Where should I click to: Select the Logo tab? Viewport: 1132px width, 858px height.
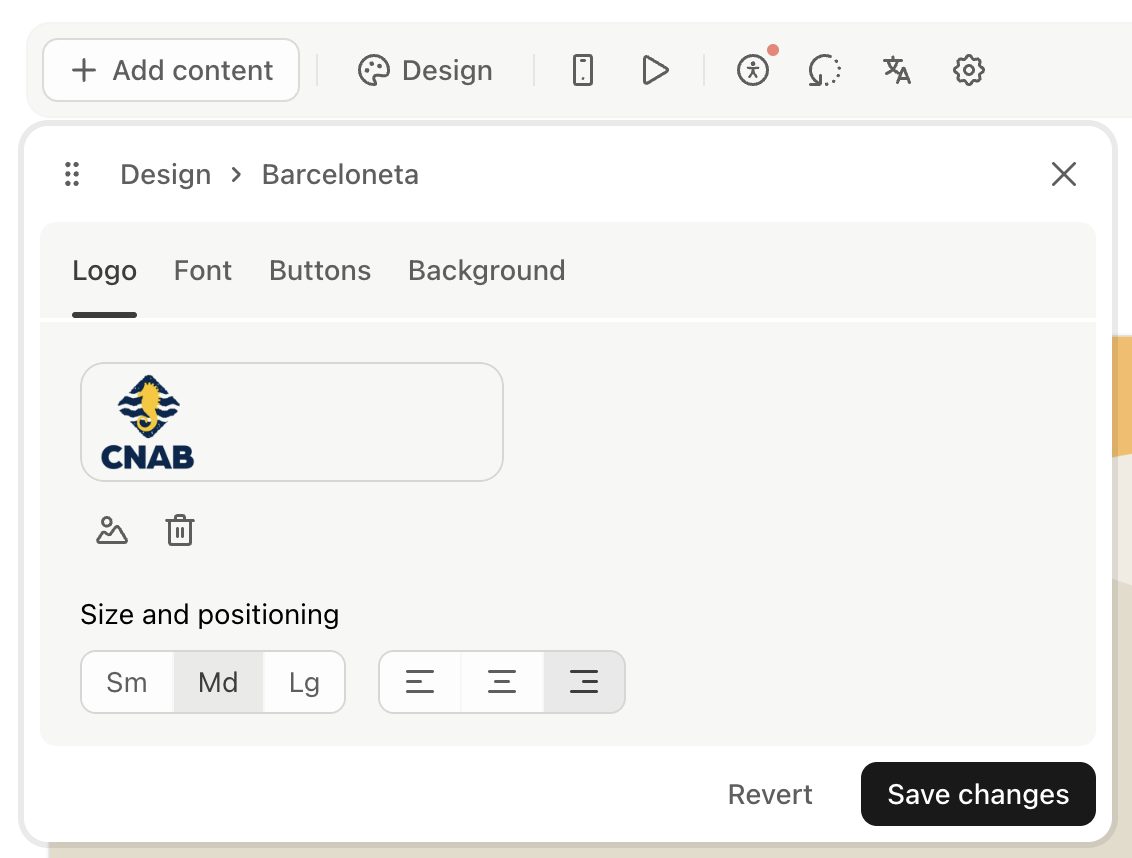pos(104,271)
